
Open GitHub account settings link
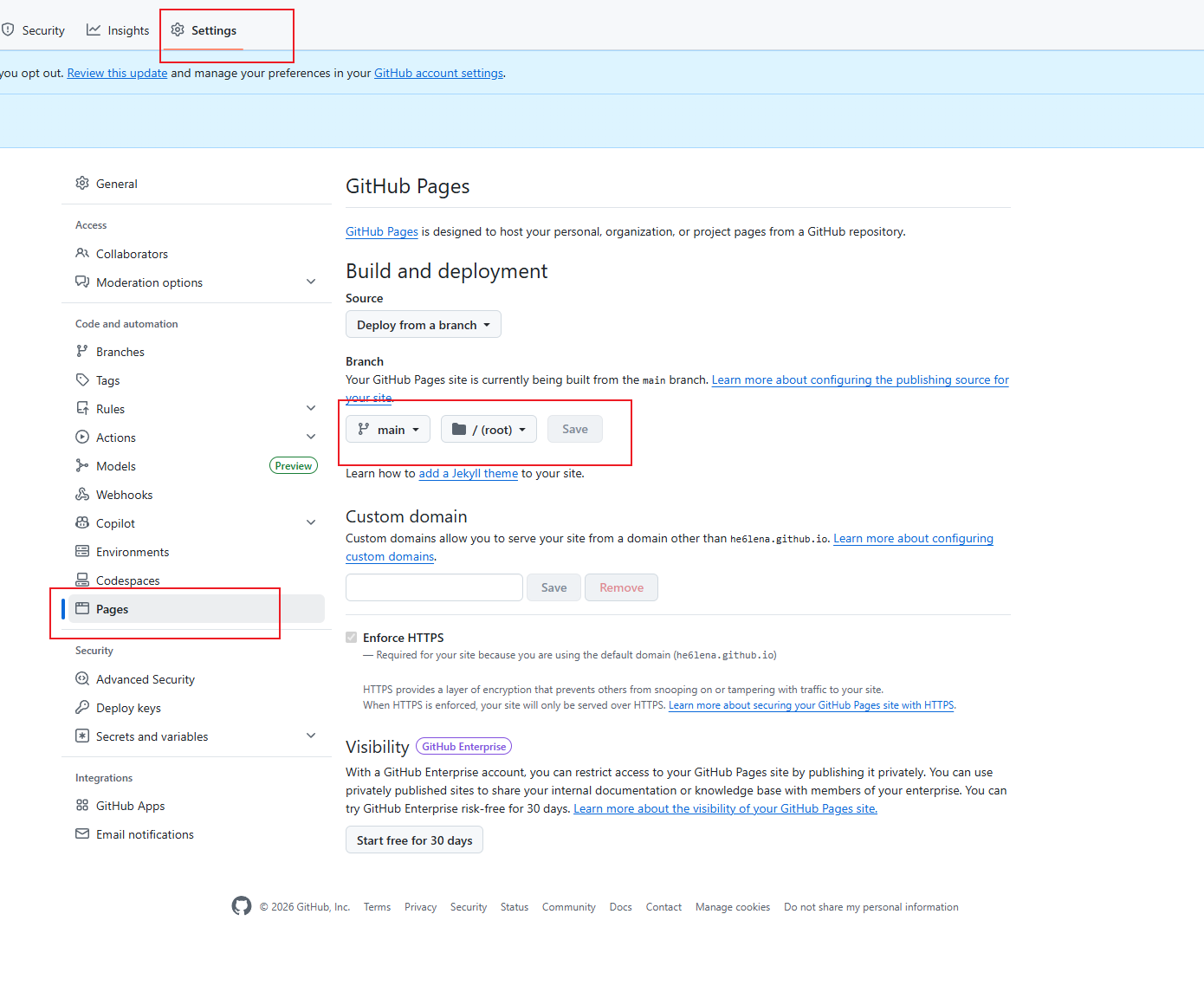pos(439,74)
